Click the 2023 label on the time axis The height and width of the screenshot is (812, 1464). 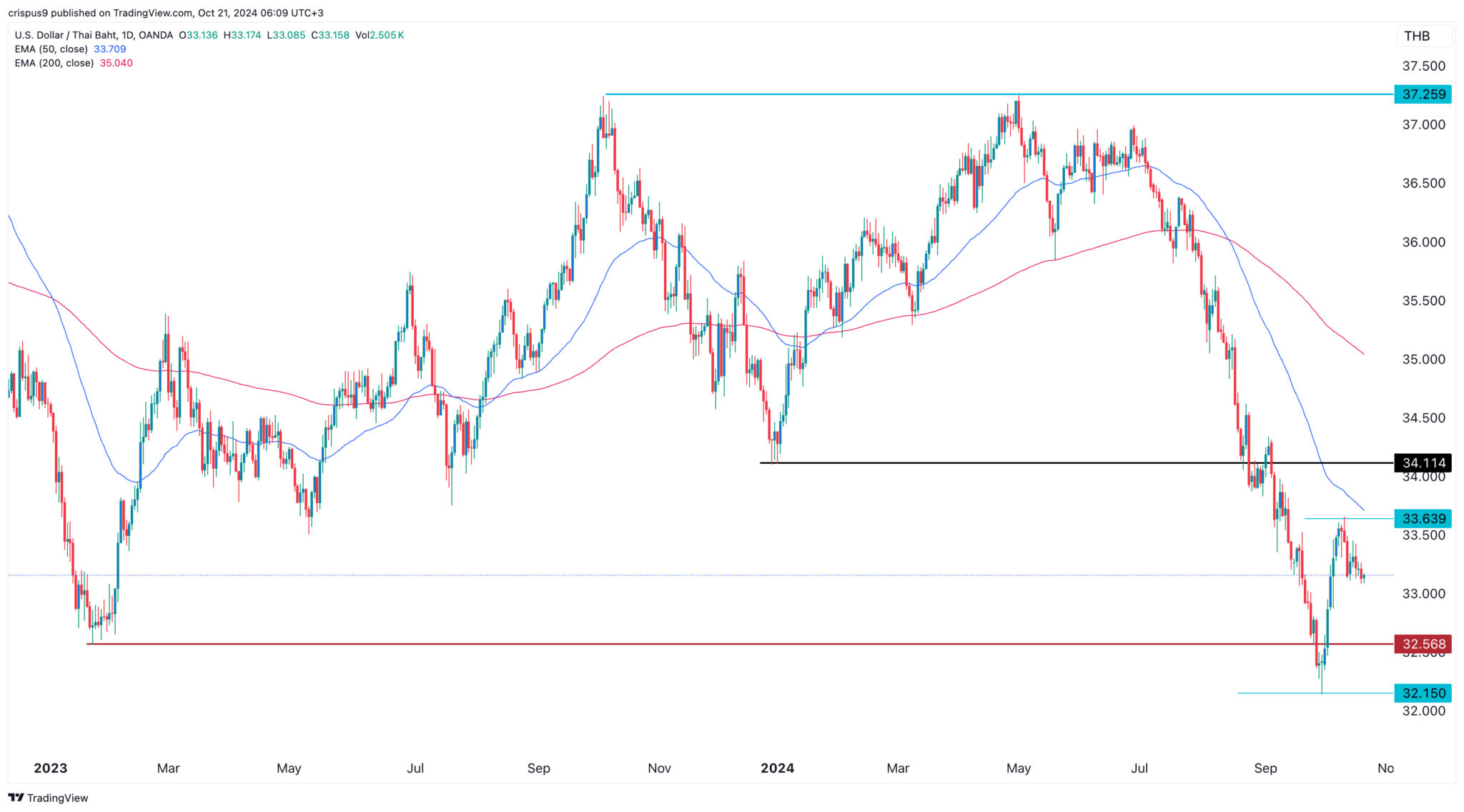(x=51, y=768)
